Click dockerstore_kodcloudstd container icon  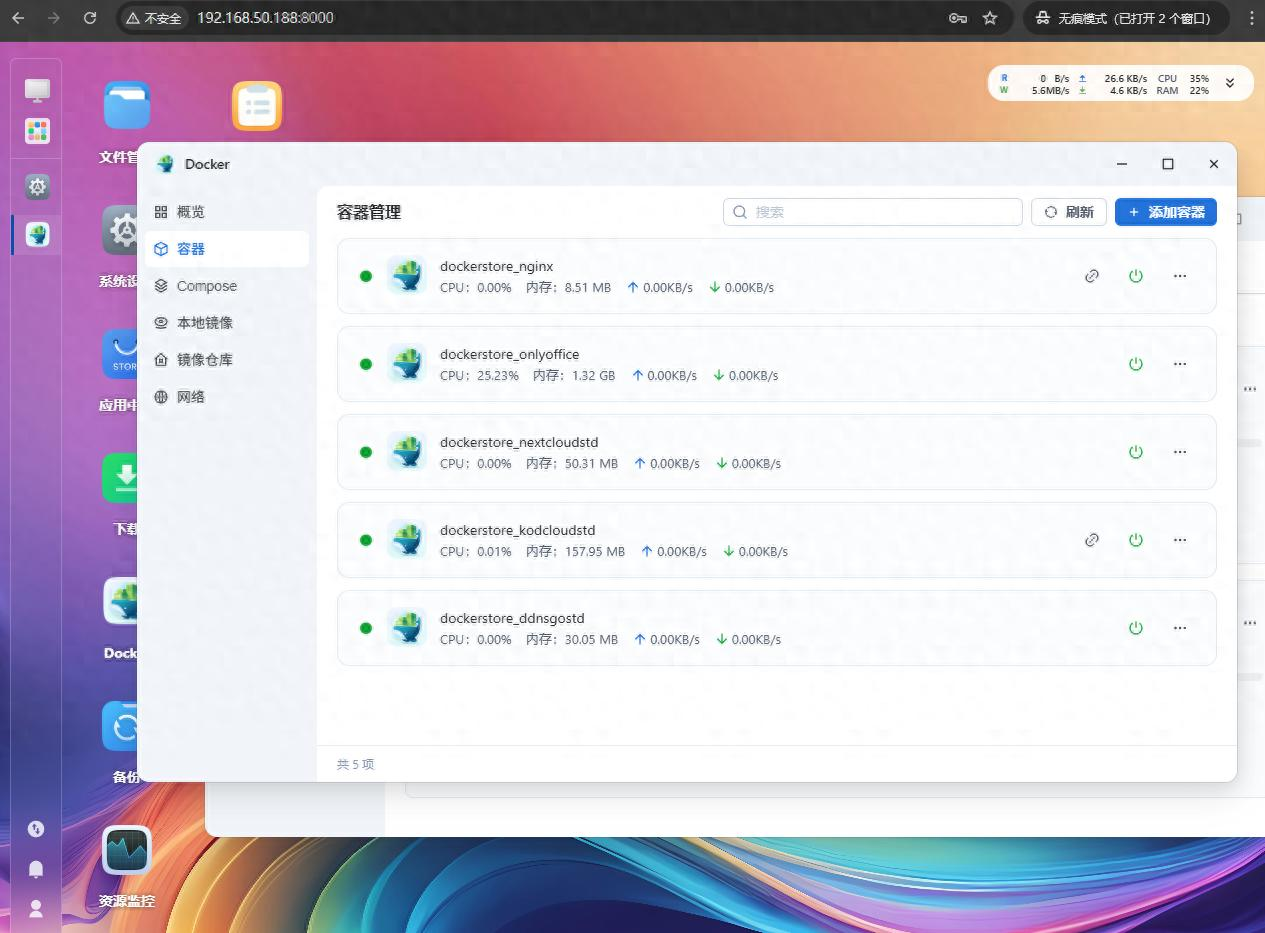tap(407, 540)
